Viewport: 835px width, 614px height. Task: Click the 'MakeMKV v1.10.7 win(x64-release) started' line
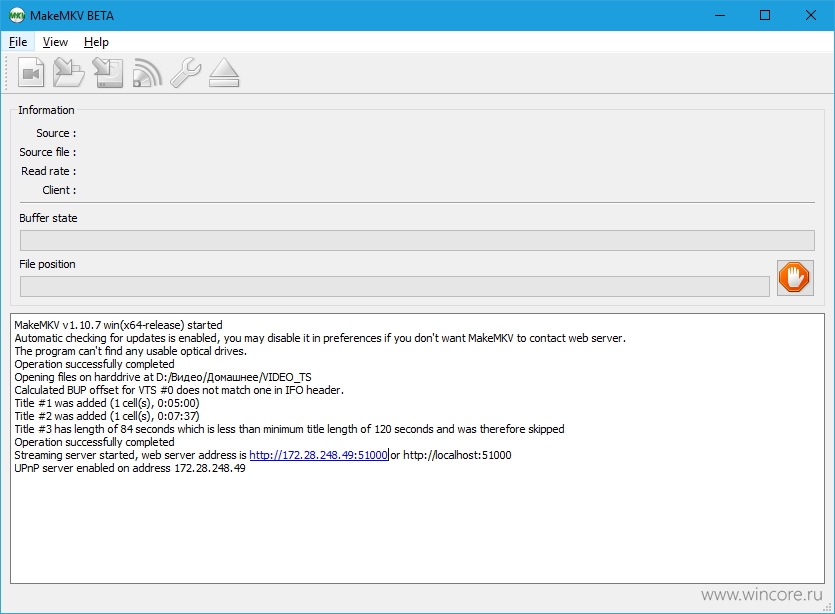click(118, 325)
